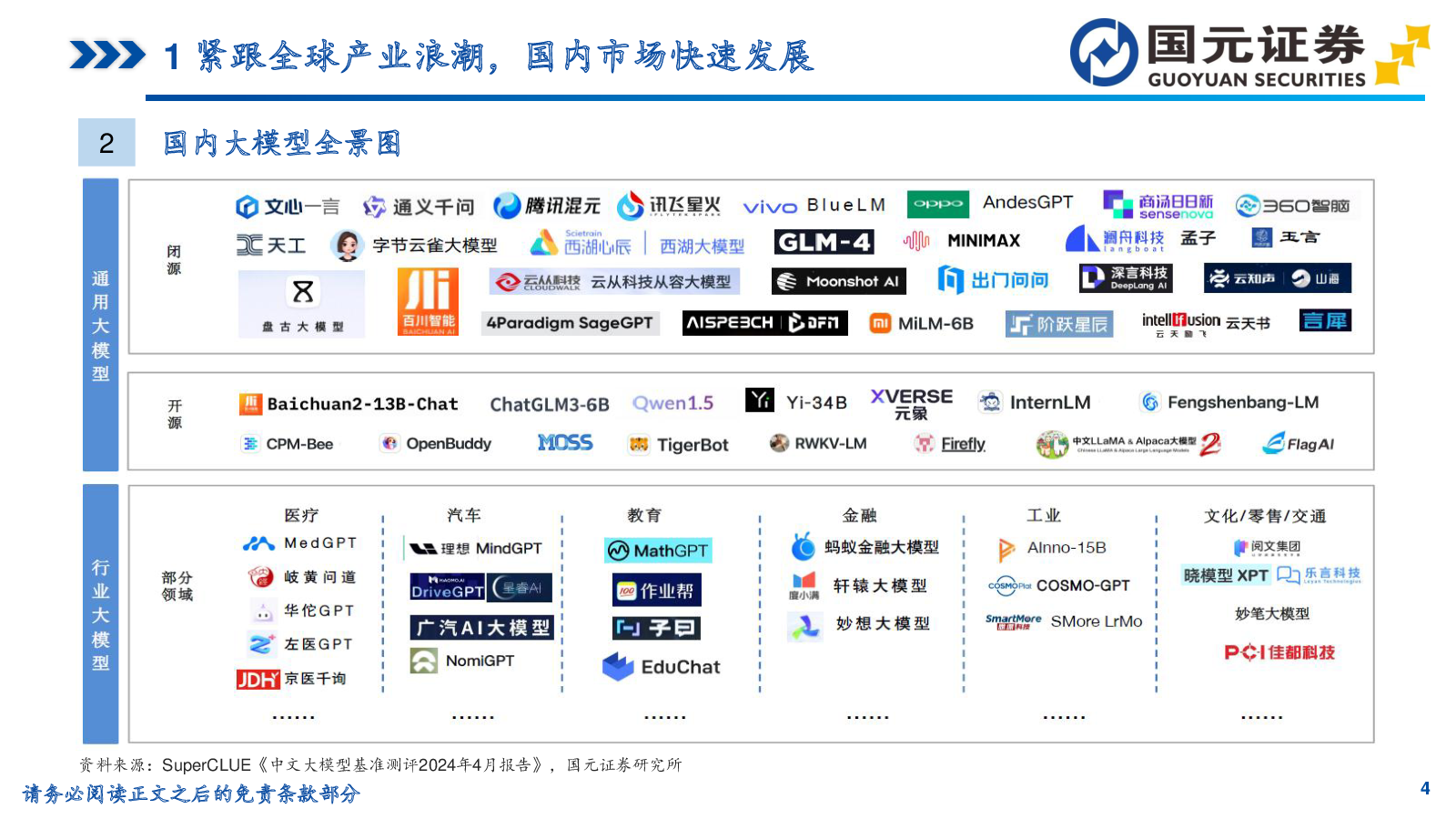Click the TigerBot tiger icon
This screenshot has height=819, width=1456.
[639, 444]
